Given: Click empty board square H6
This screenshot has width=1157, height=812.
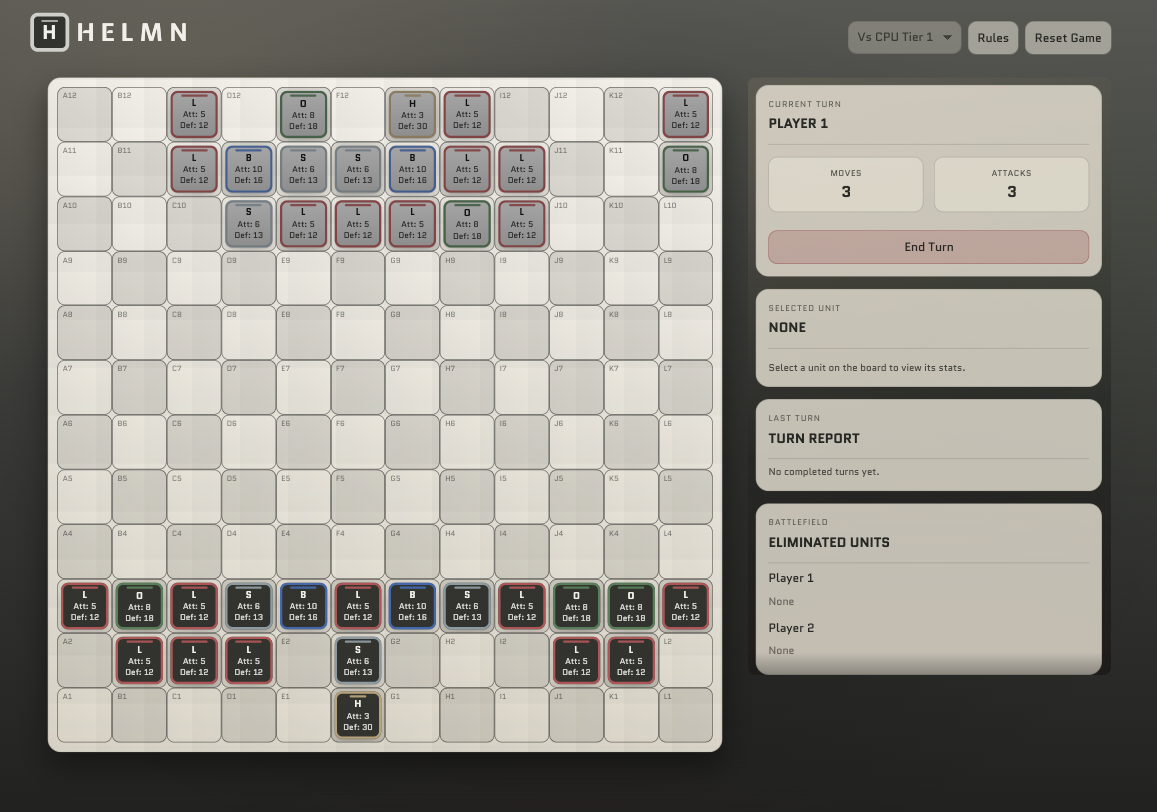Looking at the screenshot, I should point(467,442).
